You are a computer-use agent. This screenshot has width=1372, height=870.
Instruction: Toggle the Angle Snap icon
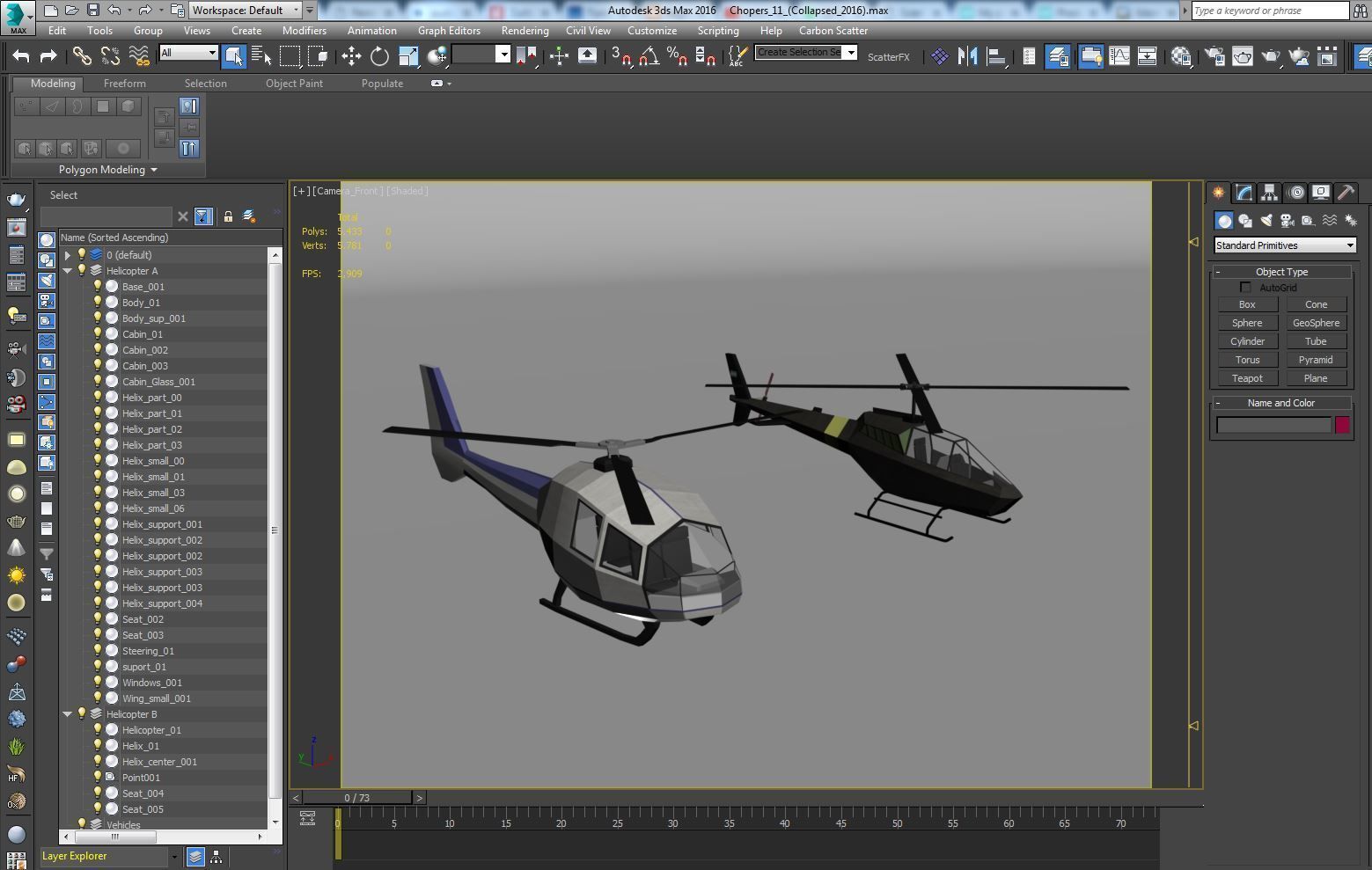649,56
